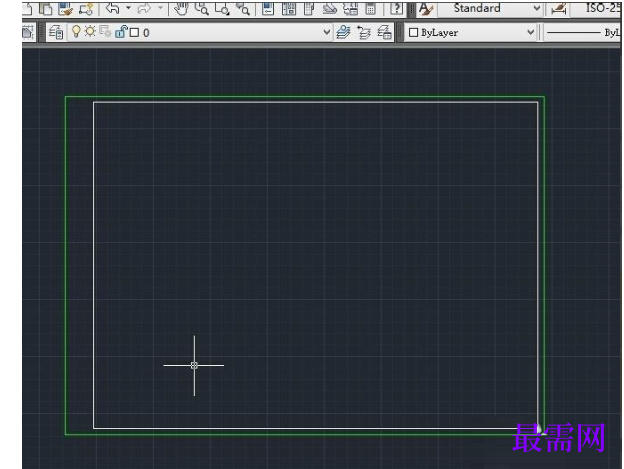Click the Paste clipboard icon
Image resolution: width=624 pixels, height=469 pixels.
pos(47,8)
